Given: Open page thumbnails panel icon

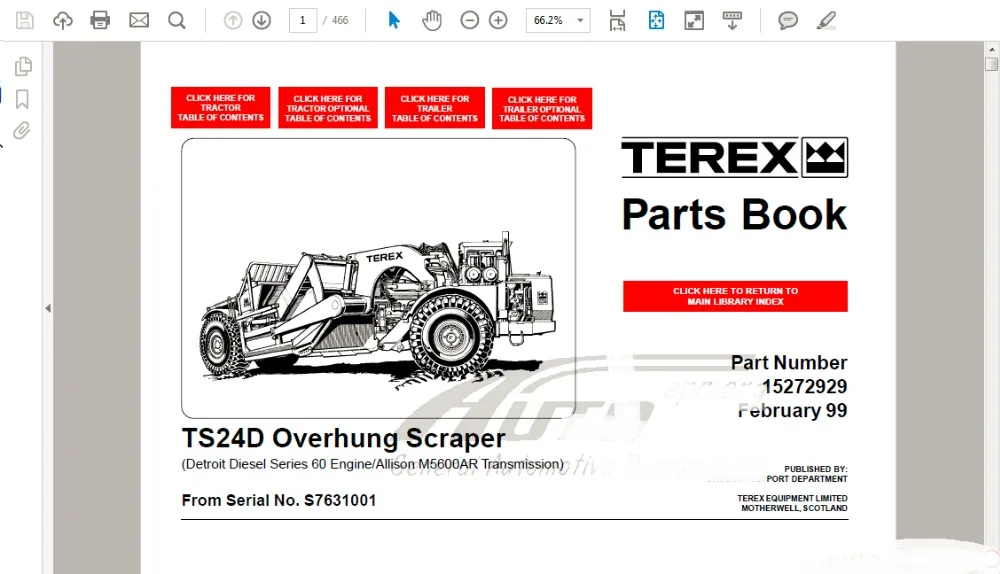Looking at the screenshot, I should pyautogui.click(x=23, y=66).
